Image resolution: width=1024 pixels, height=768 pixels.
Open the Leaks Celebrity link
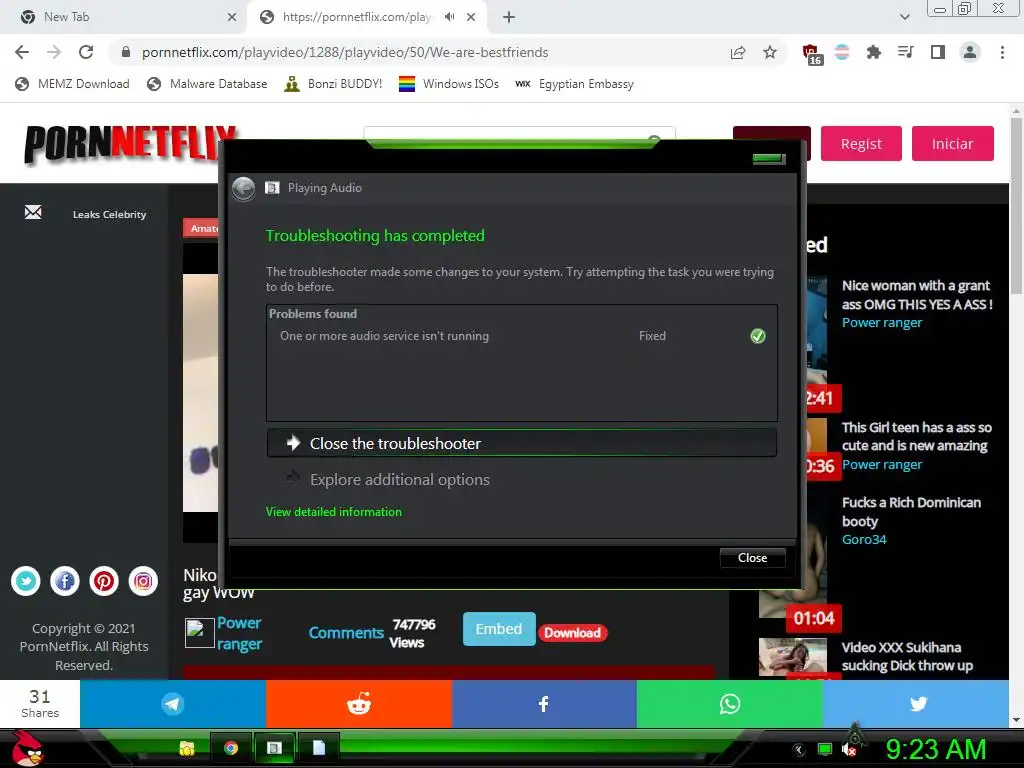(109, 214)
